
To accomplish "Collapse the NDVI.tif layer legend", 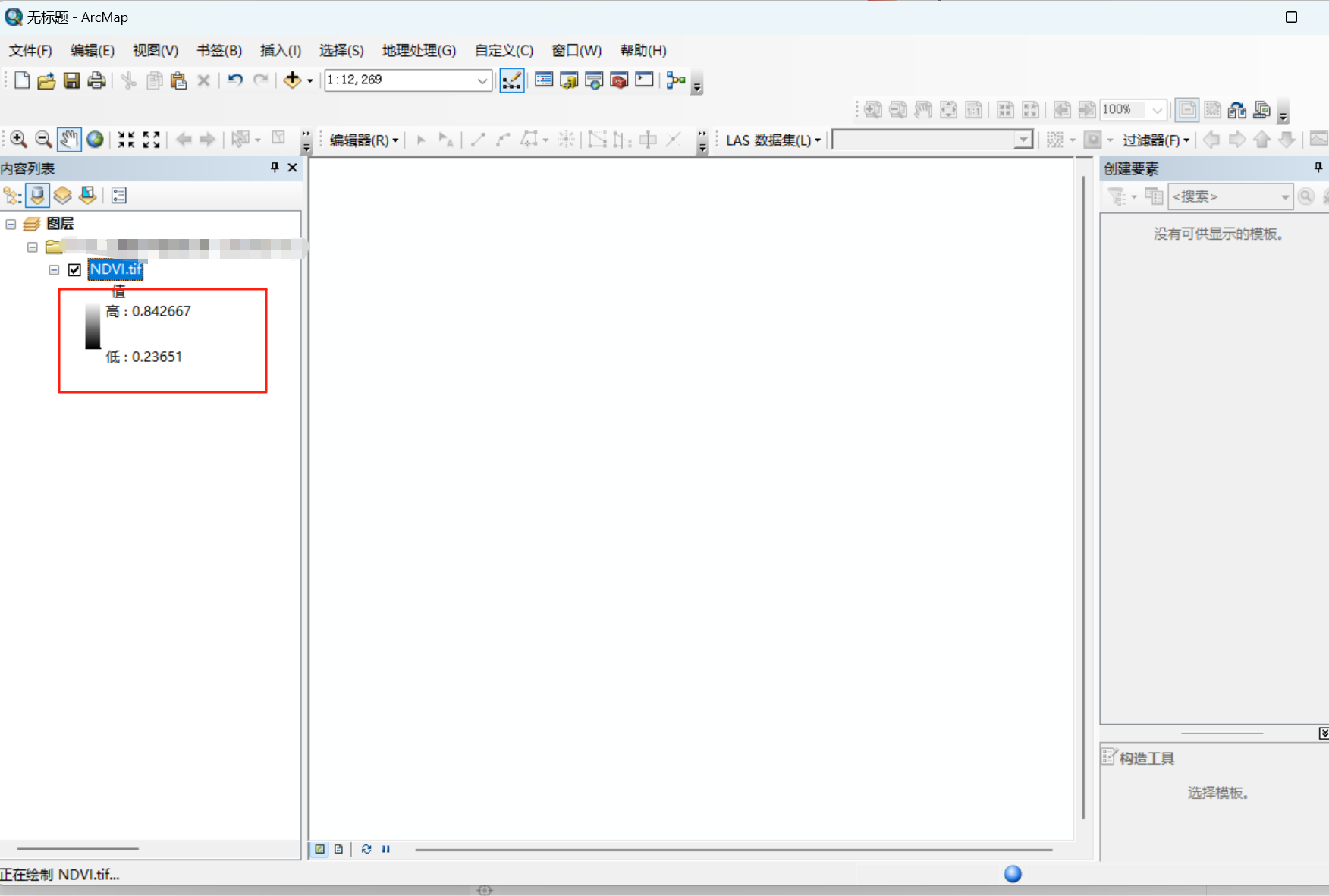I will [54, 269].
